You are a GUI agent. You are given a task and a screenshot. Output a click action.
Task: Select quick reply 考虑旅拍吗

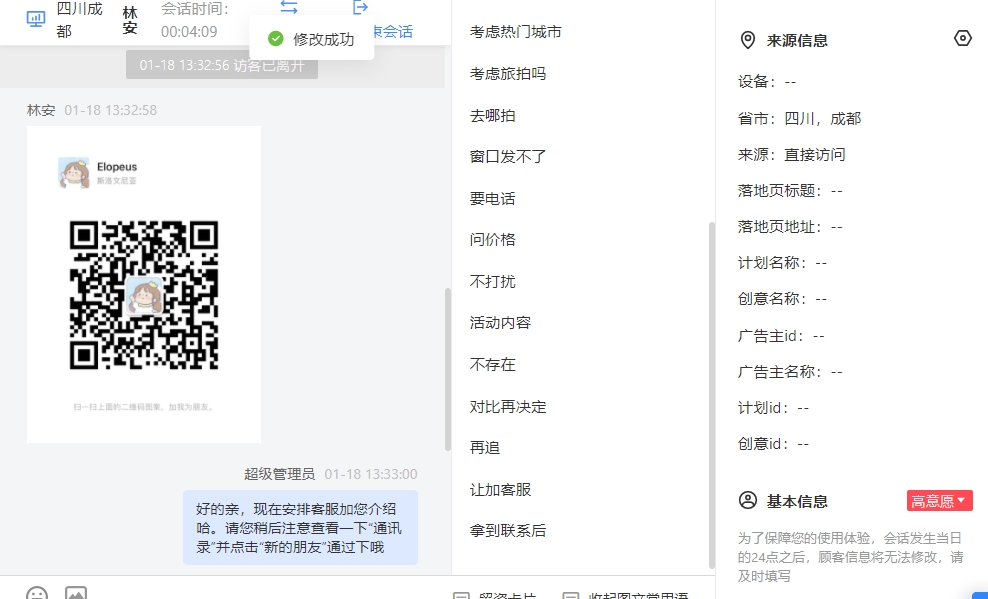(x=508, y=74)
